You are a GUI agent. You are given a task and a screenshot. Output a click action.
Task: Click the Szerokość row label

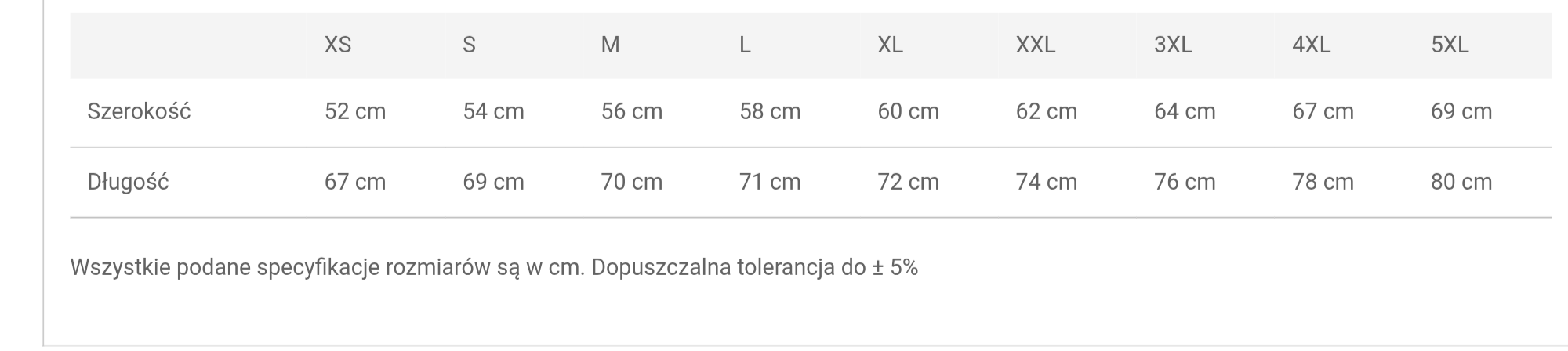(x=139, y=111)
